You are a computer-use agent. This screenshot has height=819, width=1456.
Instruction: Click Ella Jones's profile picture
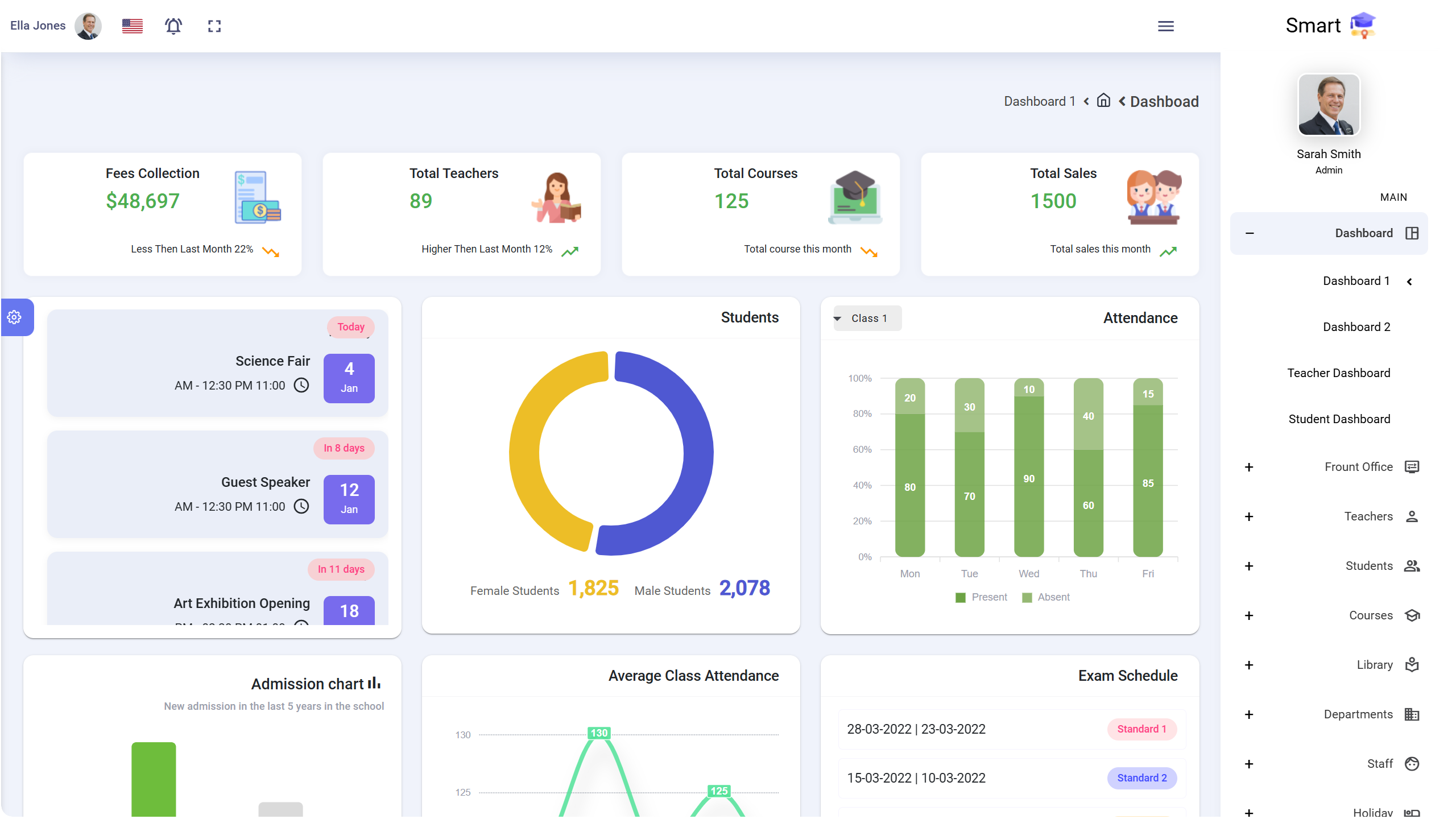tap(88, 26)
